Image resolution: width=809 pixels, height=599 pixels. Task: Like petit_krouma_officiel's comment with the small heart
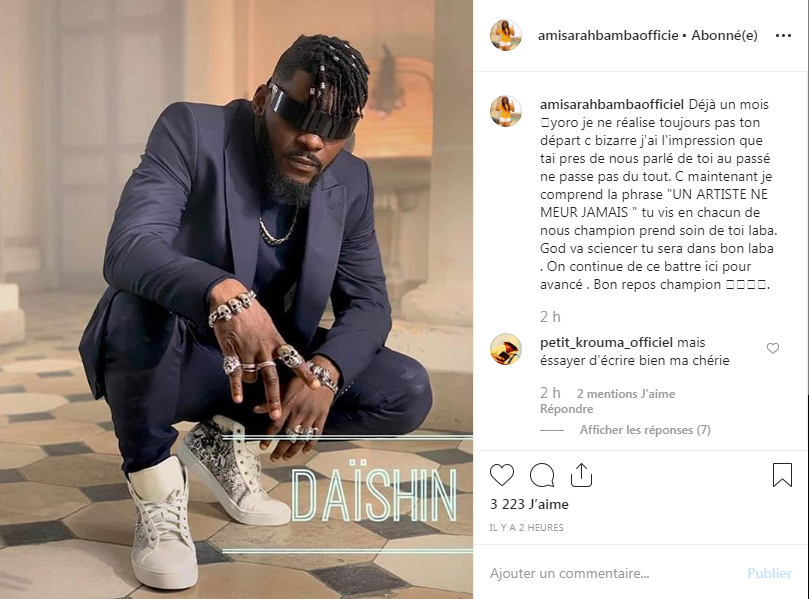pos(773,348)
